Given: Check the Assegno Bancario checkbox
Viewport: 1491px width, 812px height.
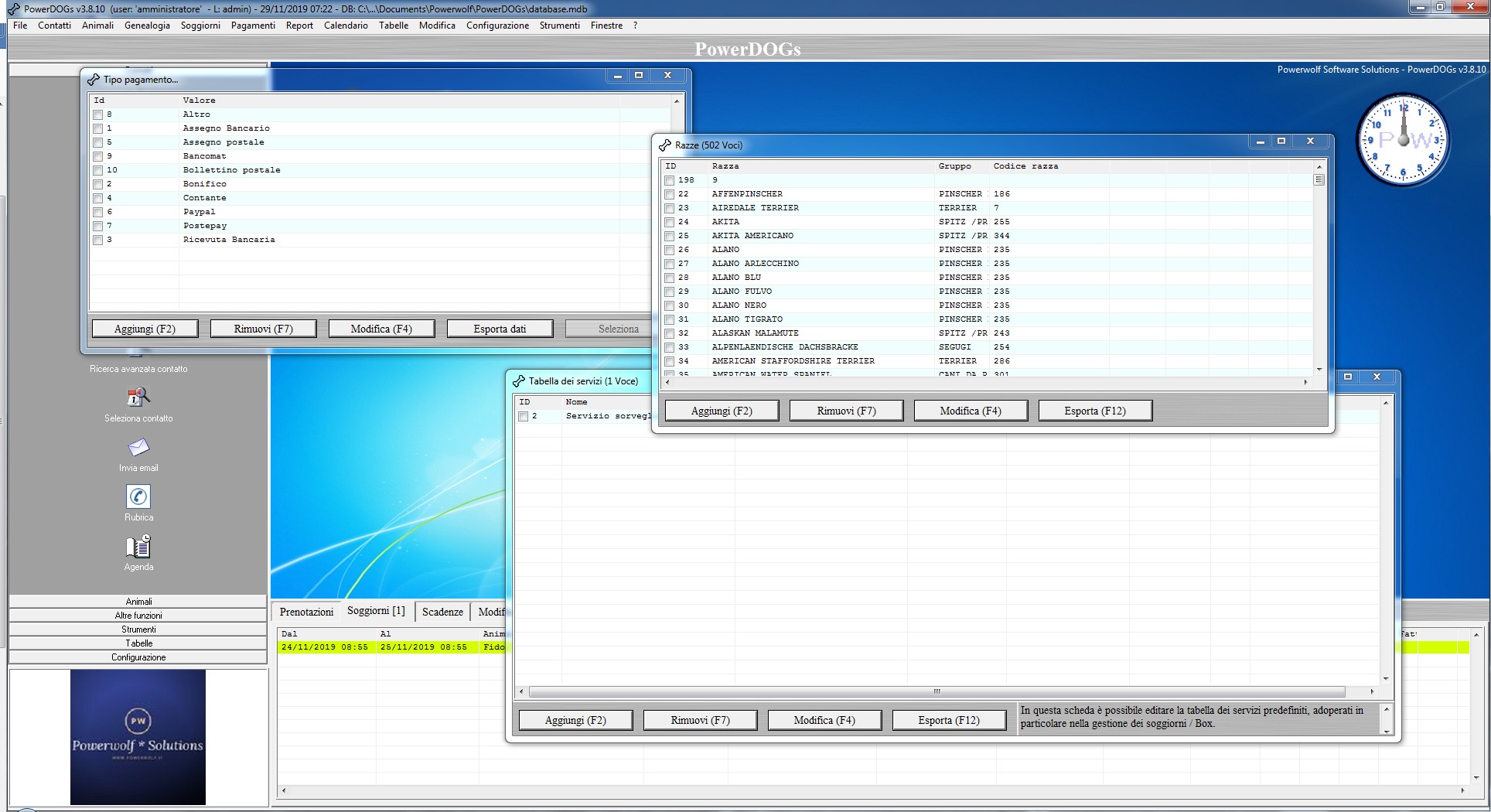Looking at the screenshot, I should pyautogui.click(x=97, y=128).
